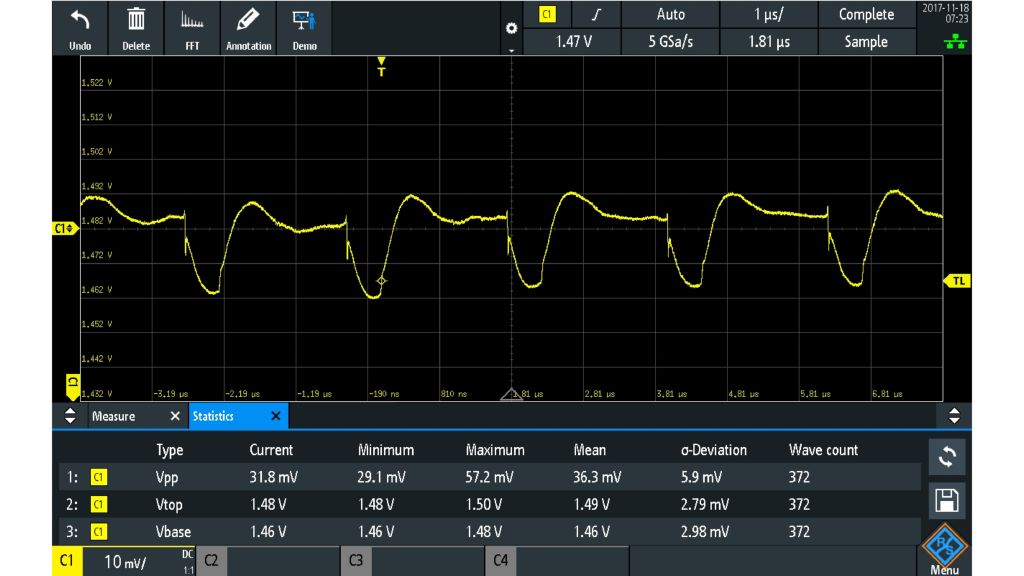Open the FFT tool
This screenshot has height=576, width=1024.
coord(192,25)
